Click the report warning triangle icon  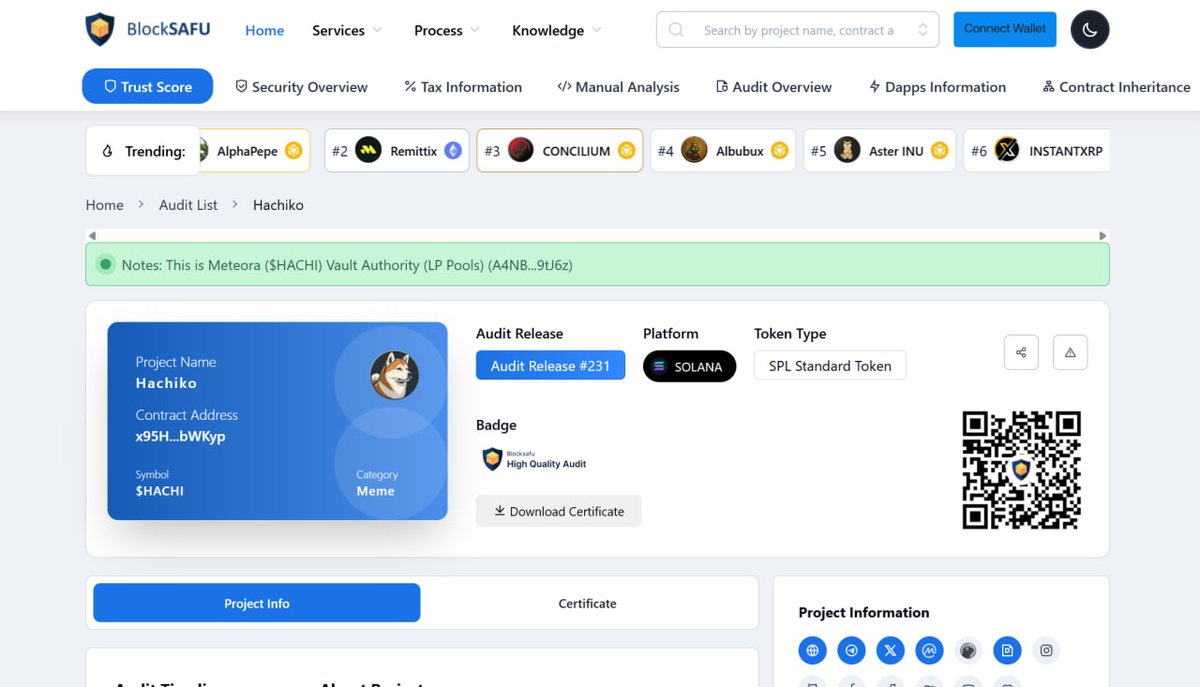1070,352
